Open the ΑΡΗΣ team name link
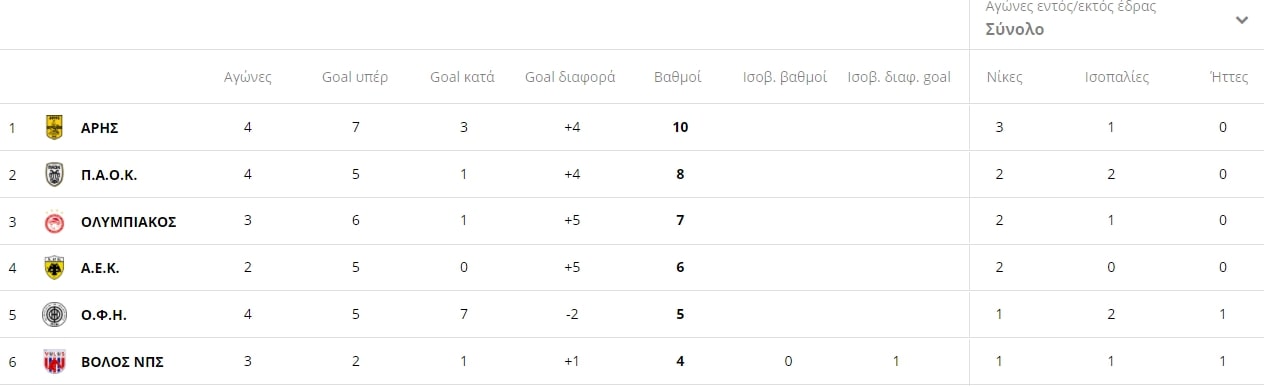The width and height of the screenshot is (1264, 386). 100,127
